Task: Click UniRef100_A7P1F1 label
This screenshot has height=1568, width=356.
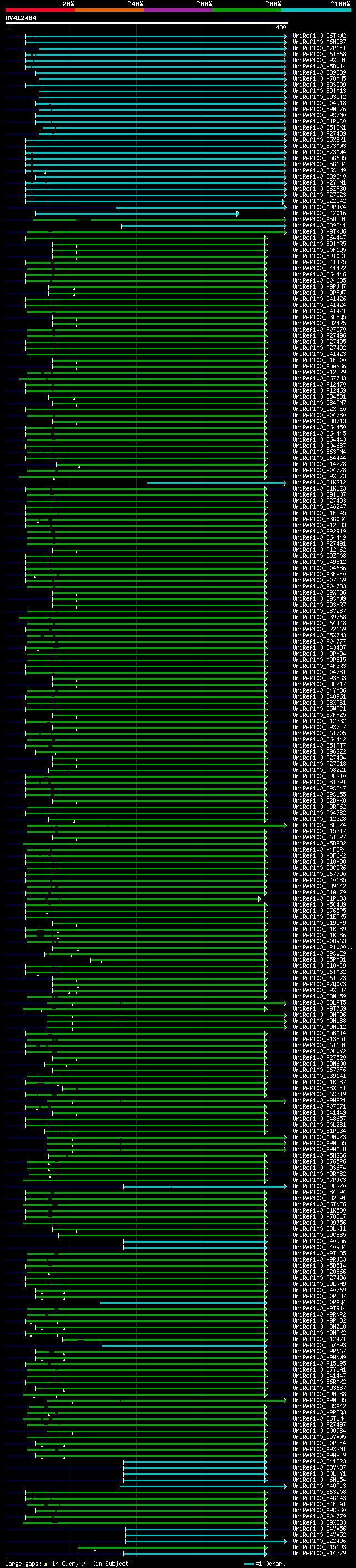Action: tap(319, 48)
